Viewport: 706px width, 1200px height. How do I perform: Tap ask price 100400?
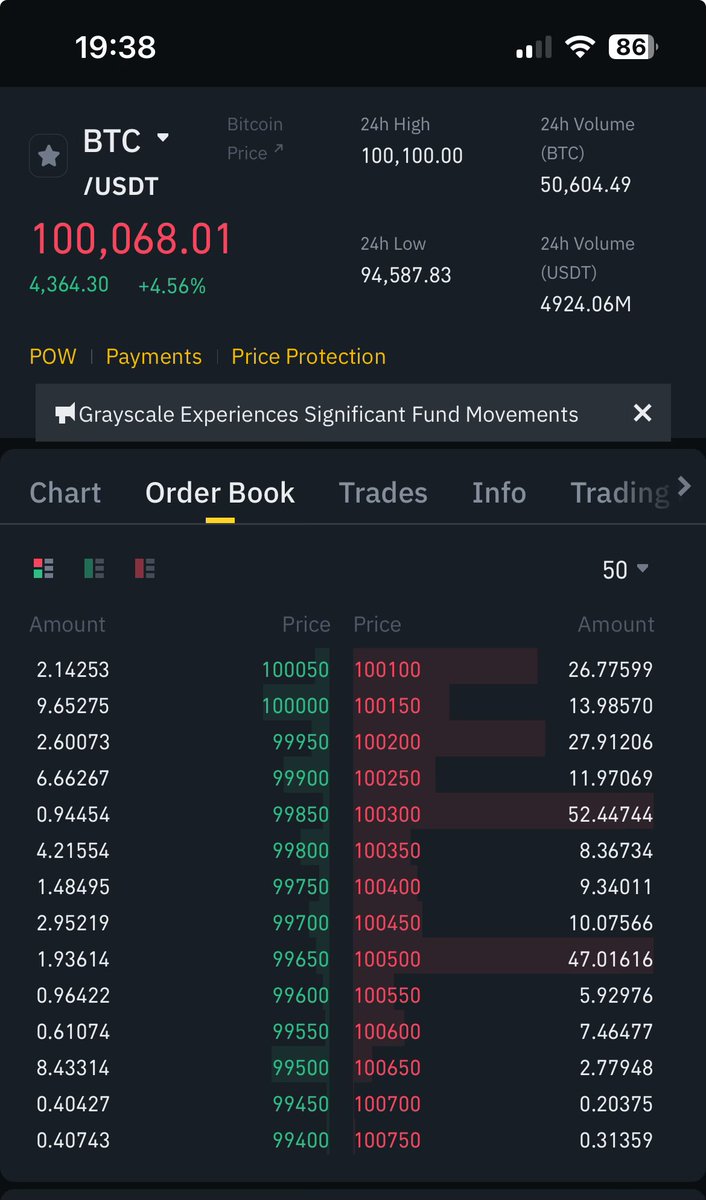tap(388, 887)
